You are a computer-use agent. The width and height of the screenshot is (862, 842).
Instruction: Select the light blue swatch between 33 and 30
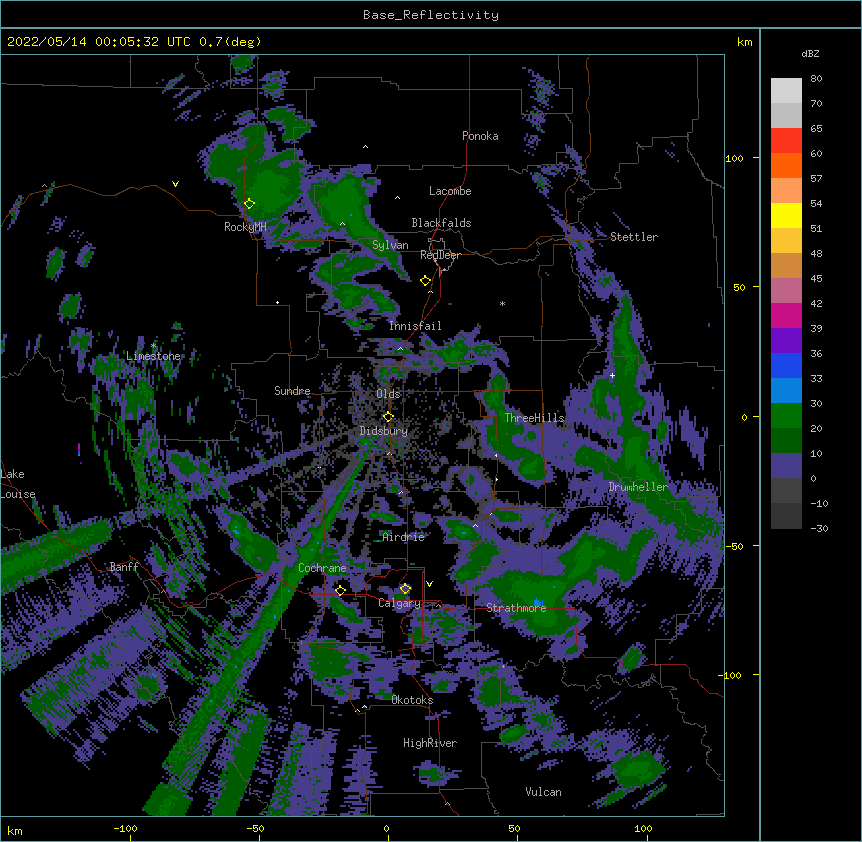pos(786,391)
